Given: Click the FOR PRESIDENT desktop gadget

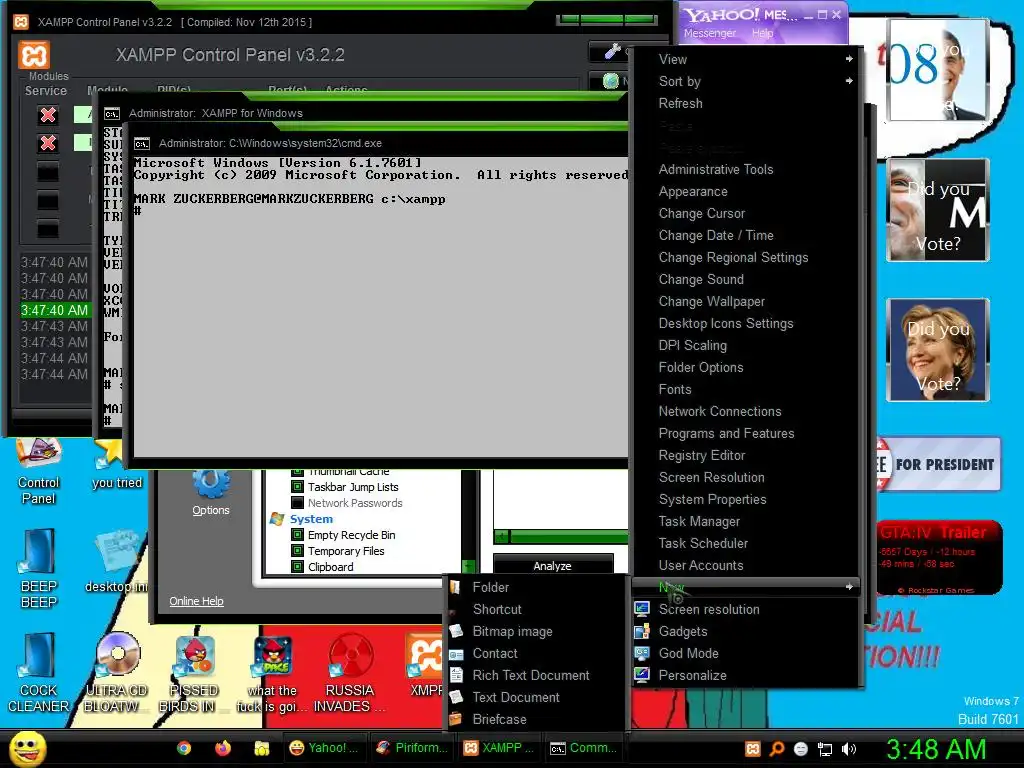Looking at the screenshot, I should [938, 464].
